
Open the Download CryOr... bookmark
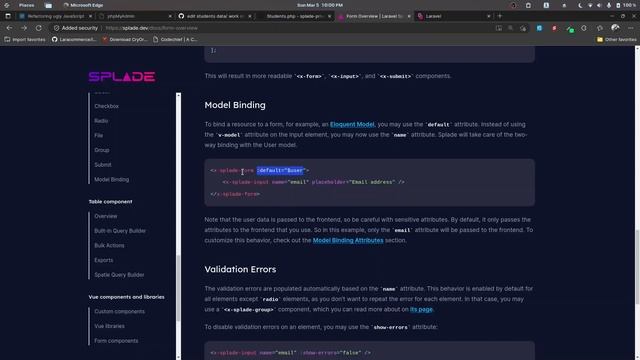[x=124, y=40]
